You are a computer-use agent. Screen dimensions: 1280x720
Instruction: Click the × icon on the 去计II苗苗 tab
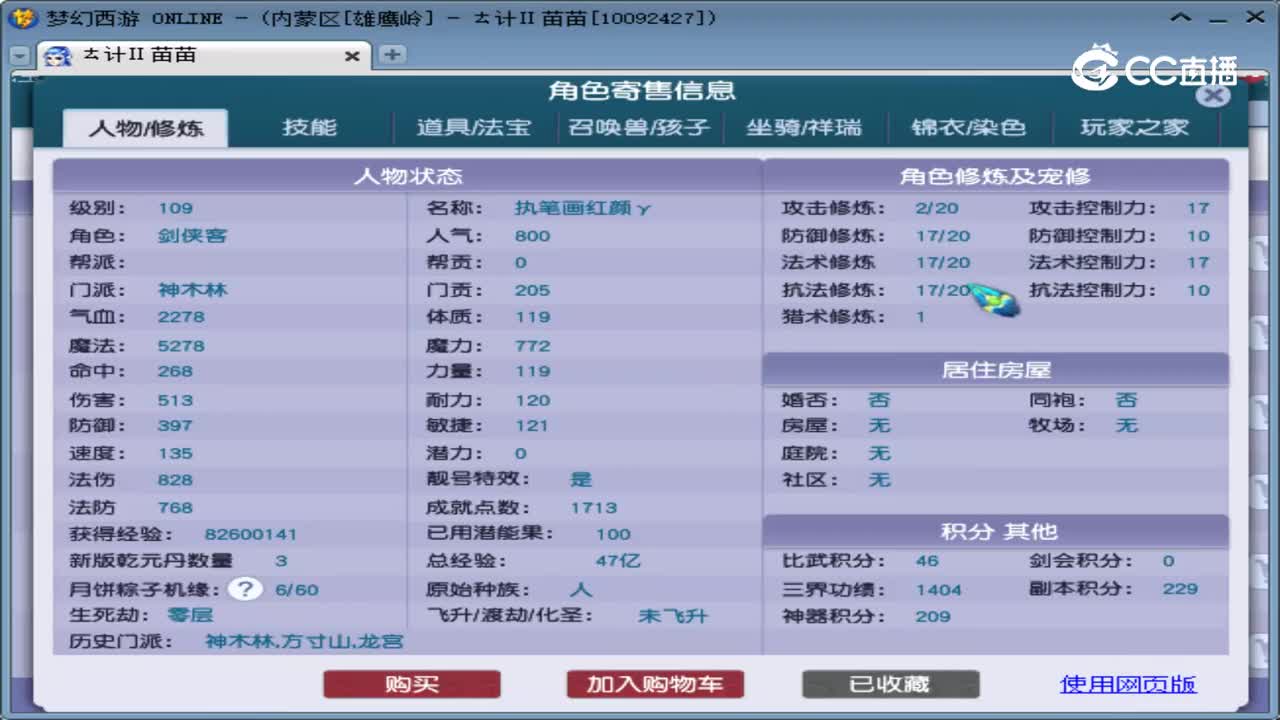point(352,57)
